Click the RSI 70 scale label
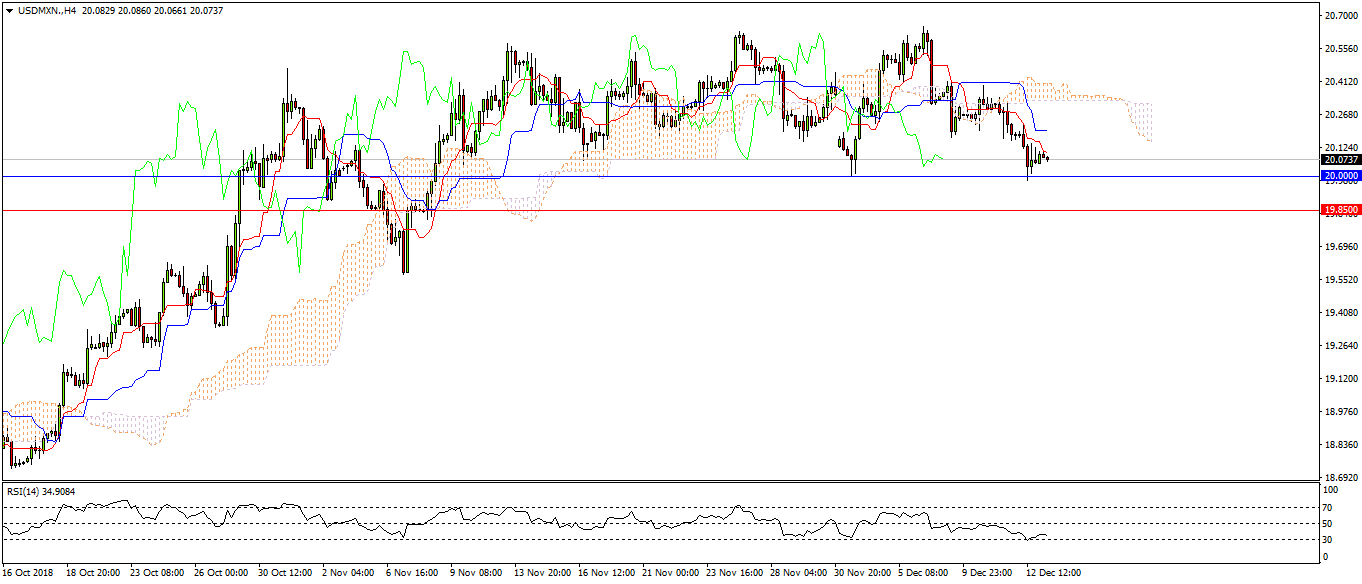Image resolution: width=1362 pixels, height=584 pixels. (x=1328, y=507)
